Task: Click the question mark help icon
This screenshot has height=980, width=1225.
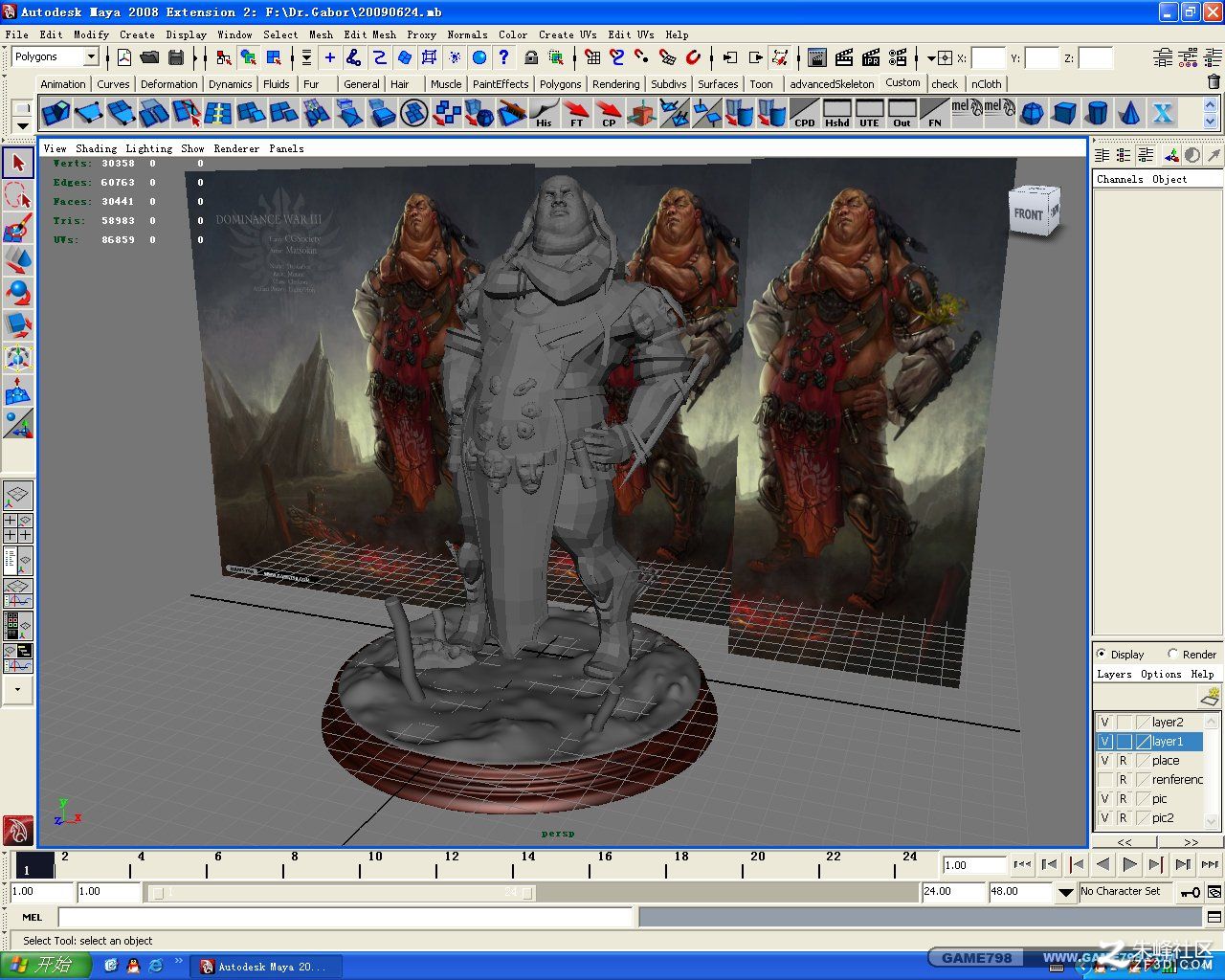Action: pos(504,57)
